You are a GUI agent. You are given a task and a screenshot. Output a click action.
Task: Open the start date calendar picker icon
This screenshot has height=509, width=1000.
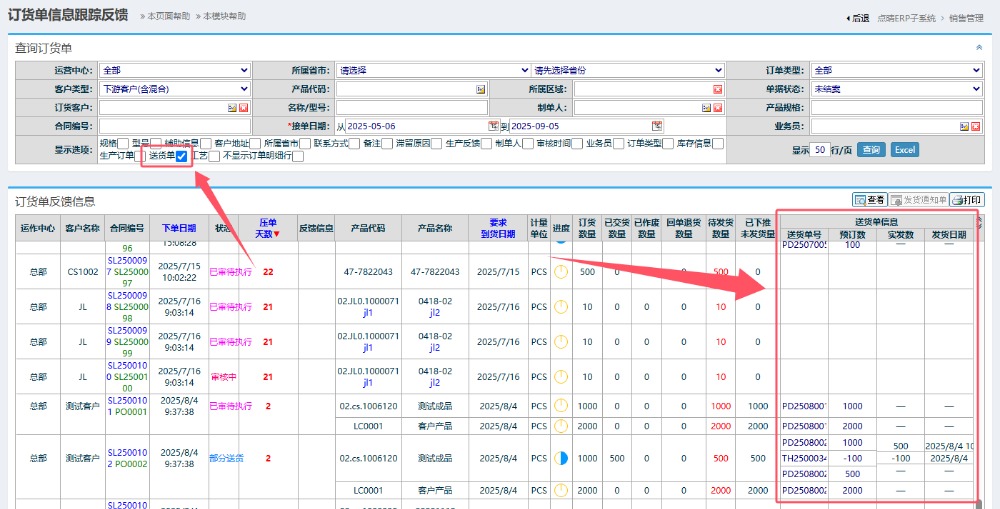492,126
